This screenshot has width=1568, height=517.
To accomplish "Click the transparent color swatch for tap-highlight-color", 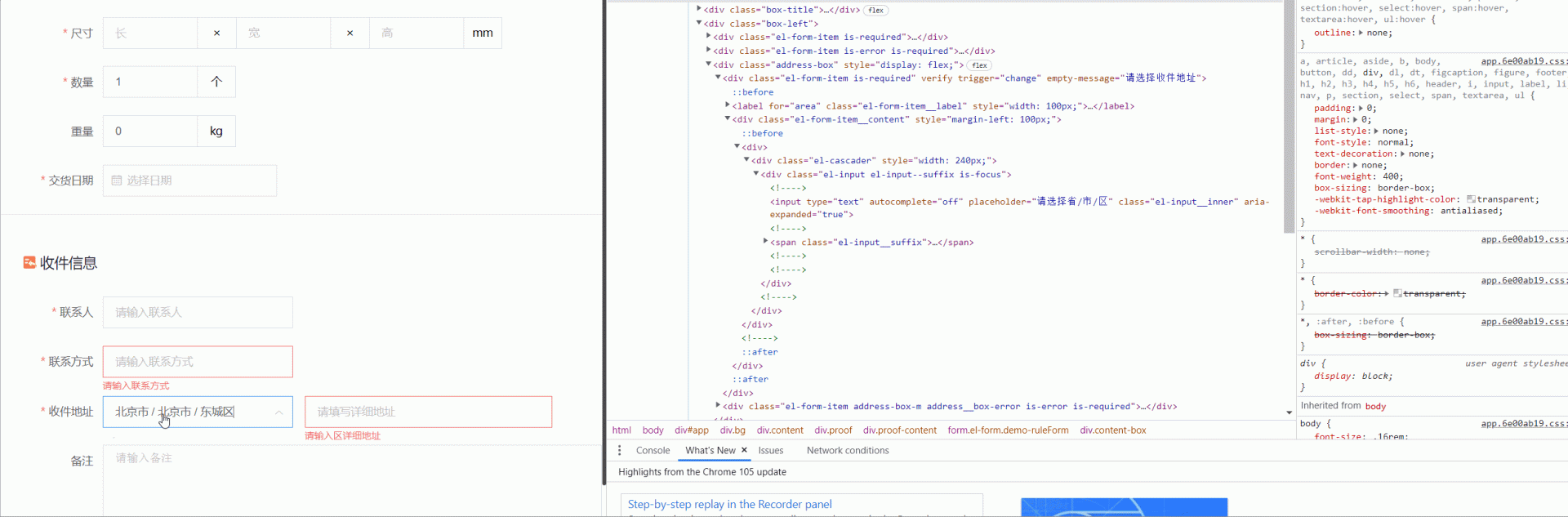I will 1471,199.
